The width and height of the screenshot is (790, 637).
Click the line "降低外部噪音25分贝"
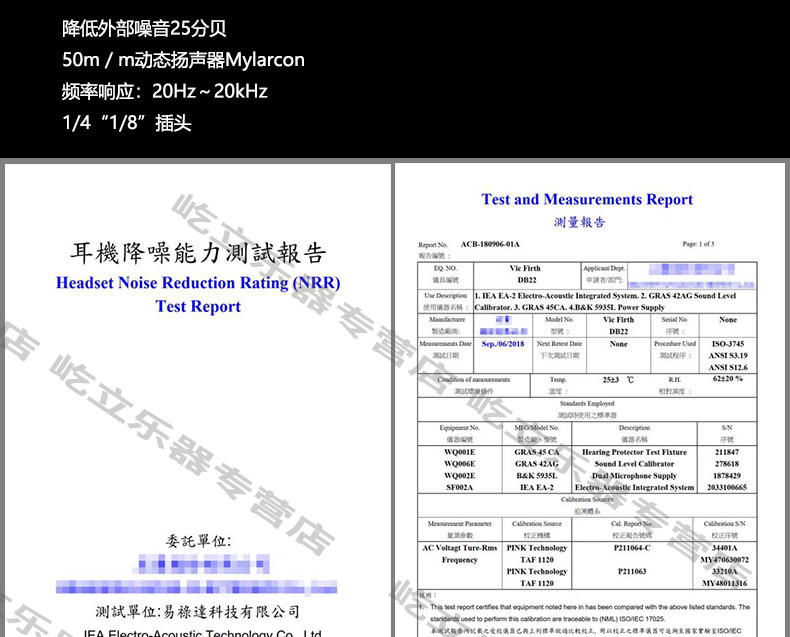[x=144, y=29]
